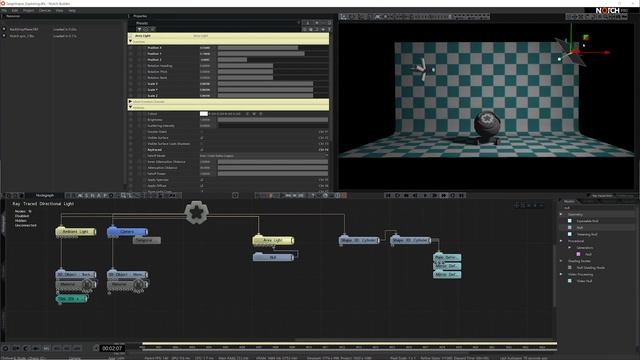
Task: Toggle Visible Surface Casts Shadows checkbox
Action: click(x=202, y=144)
